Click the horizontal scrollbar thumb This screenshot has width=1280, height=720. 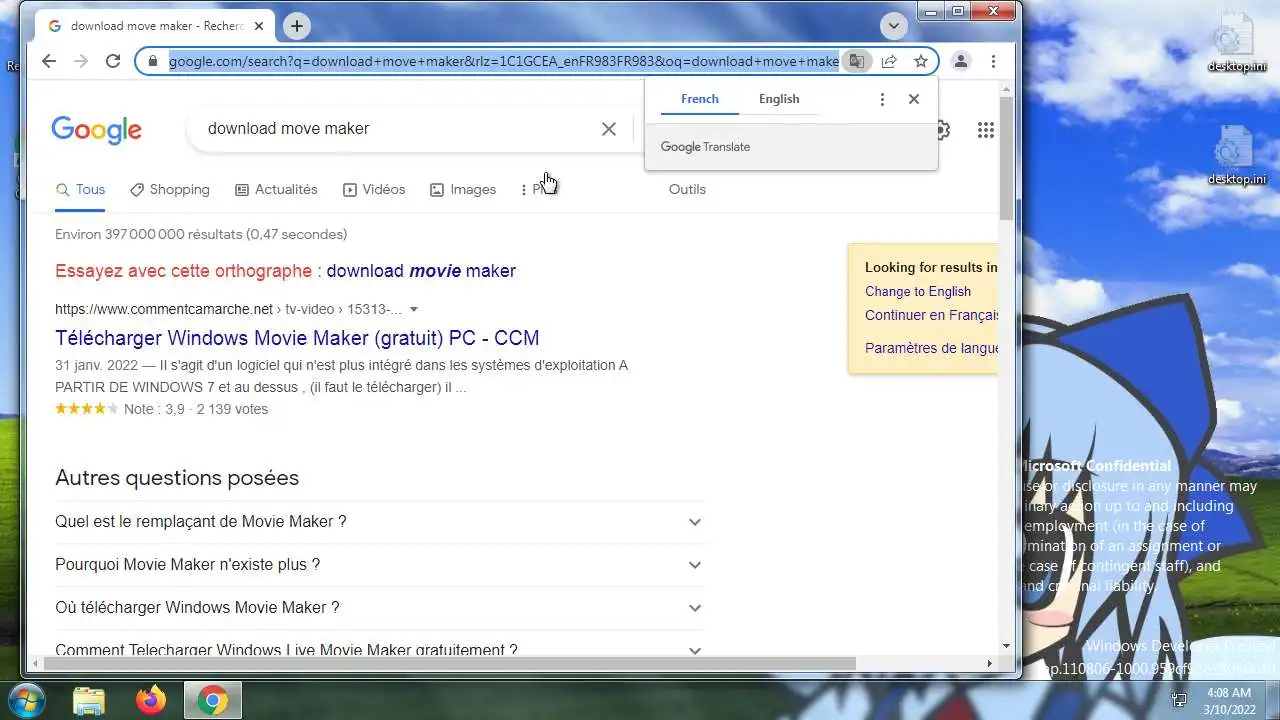tap(450, 663)
